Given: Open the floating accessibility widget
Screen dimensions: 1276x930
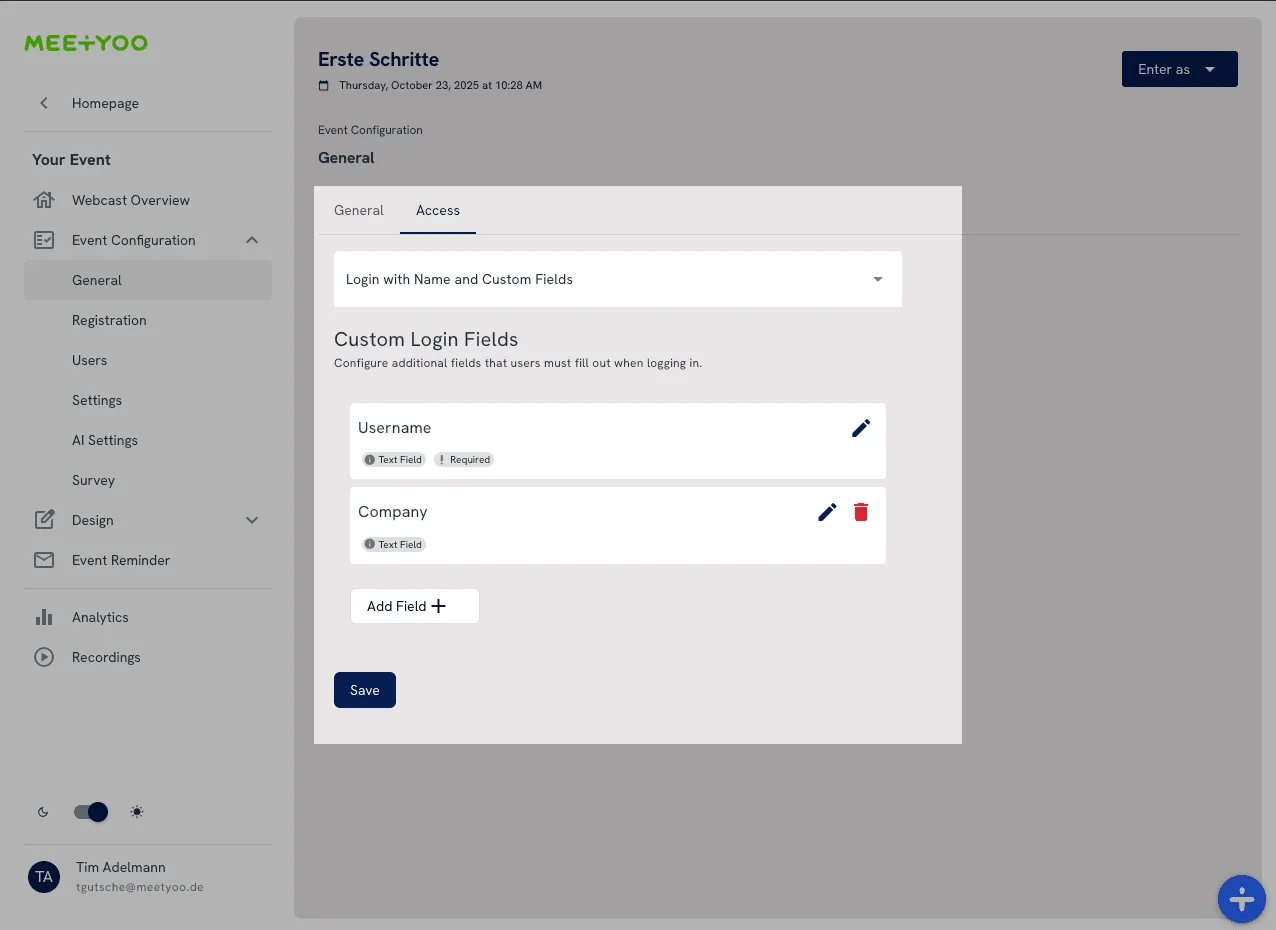Looking at the screenshot, I should point(1241,899).
